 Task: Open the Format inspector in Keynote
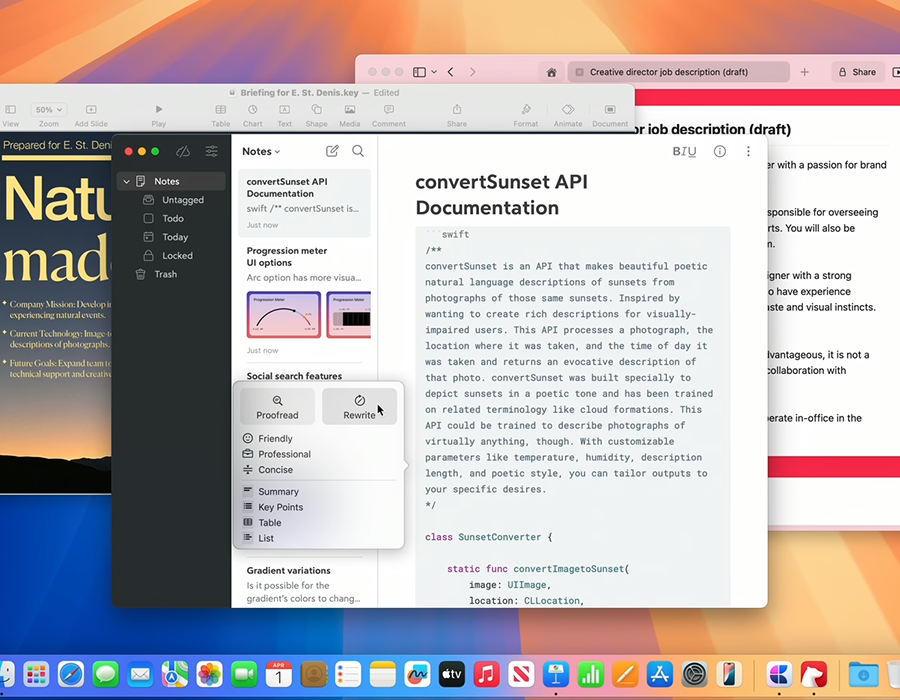click(526, 115)
